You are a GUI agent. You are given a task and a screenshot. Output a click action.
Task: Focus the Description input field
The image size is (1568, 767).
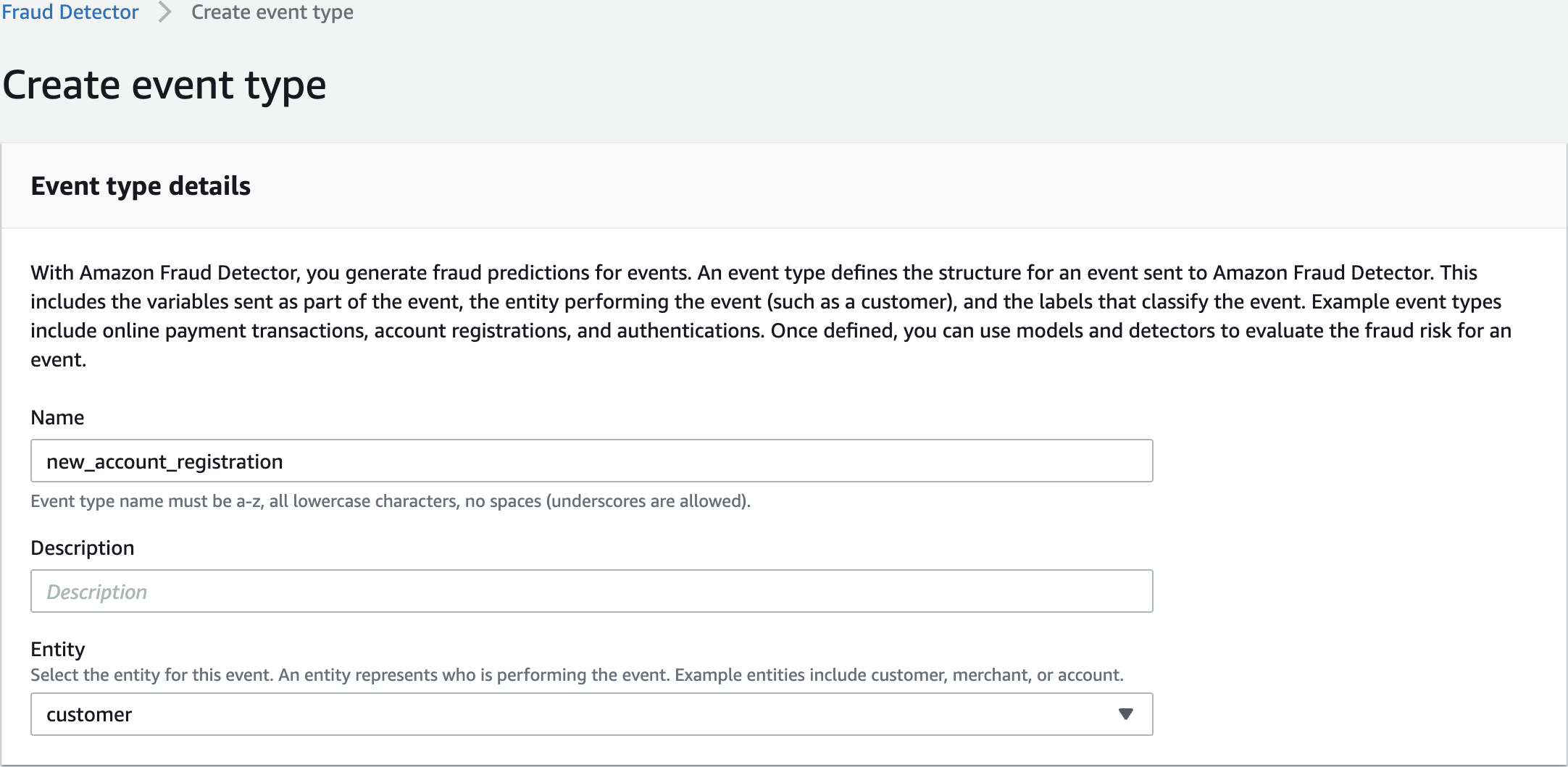pyautogui.click(x=592, y=591)
